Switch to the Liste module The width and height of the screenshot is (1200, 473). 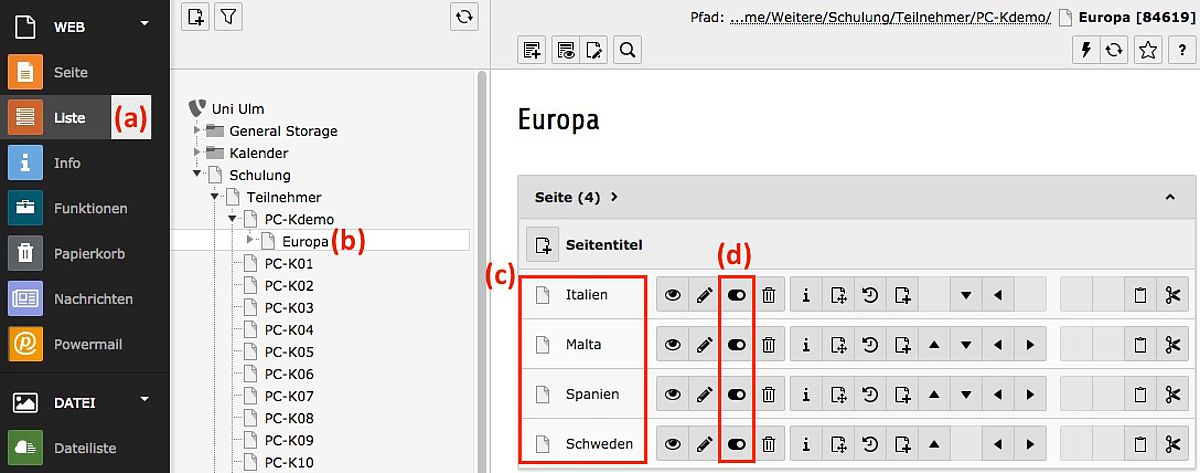tap(71, 118)
